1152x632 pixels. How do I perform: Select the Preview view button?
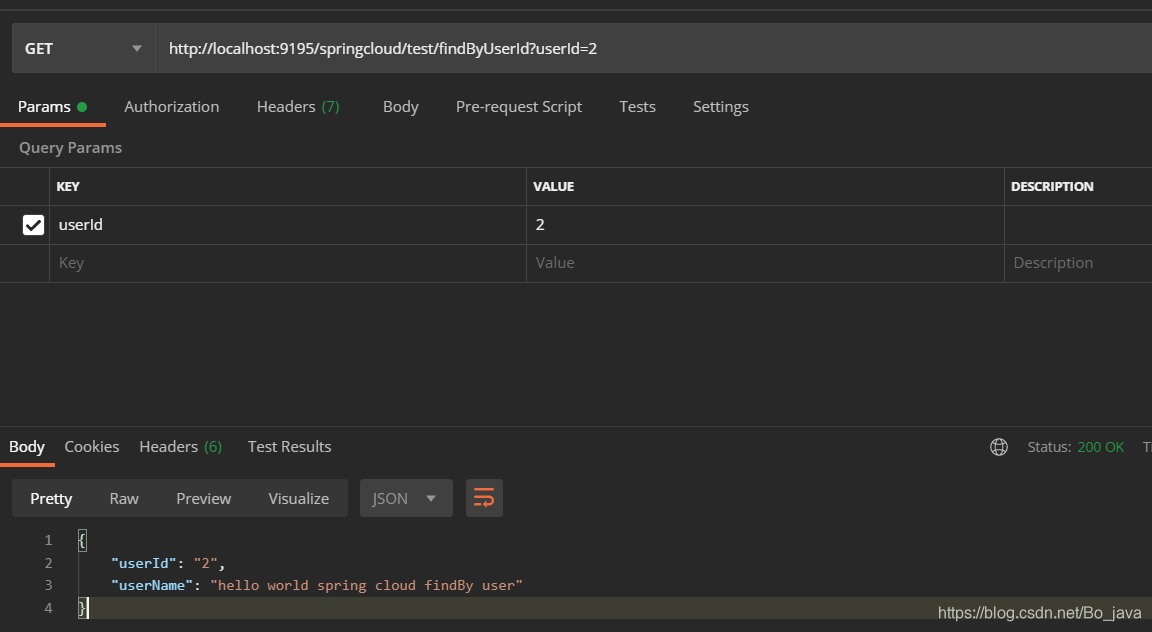pos(204,498)
